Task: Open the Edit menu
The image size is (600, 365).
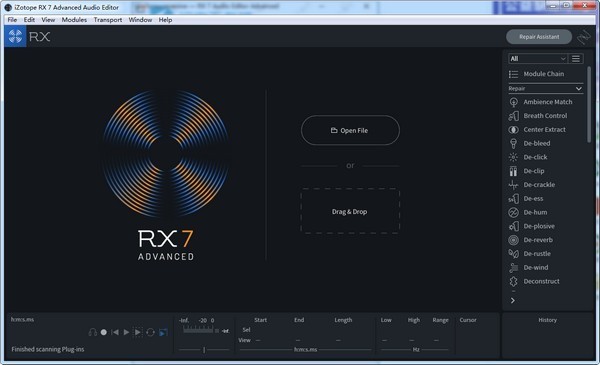Action: (x=29, y=20)
